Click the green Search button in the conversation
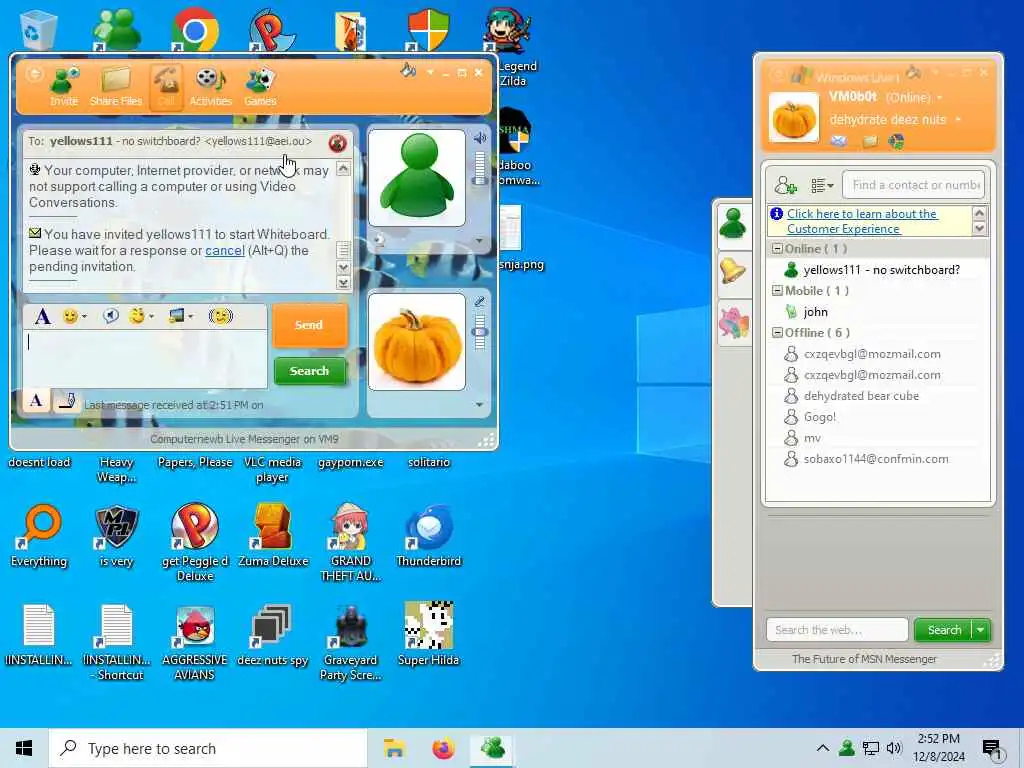Screen dimensions: 1024x768 click(x=310, y=371)
